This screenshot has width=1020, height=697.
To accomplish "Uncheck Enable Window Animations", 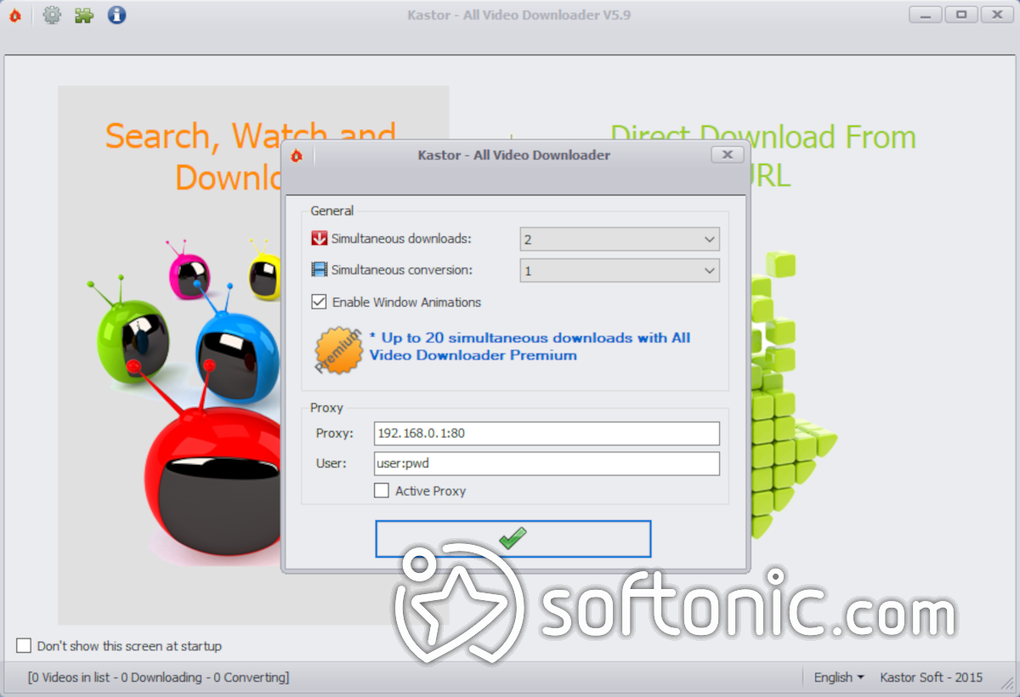I will click(319, 301).
